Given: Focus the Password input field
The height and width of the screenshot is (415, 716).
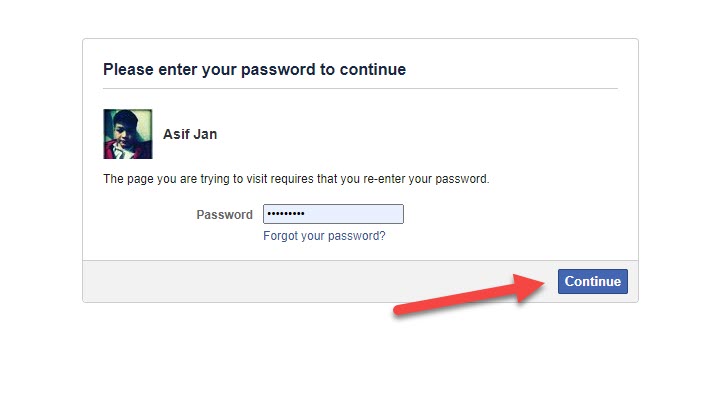Looking at the screenshot, I should (333, 214).
